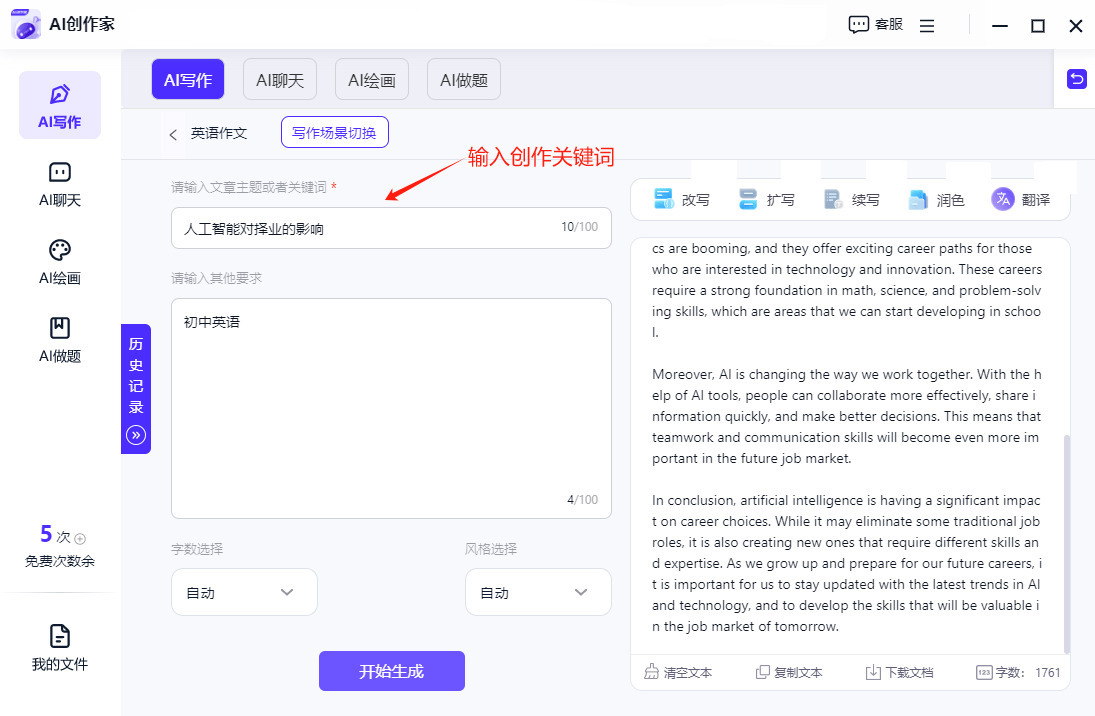Open the 风格选择 dropdown
The width and height of the screenshot is (1095, 716).
[x=538, y=592]
